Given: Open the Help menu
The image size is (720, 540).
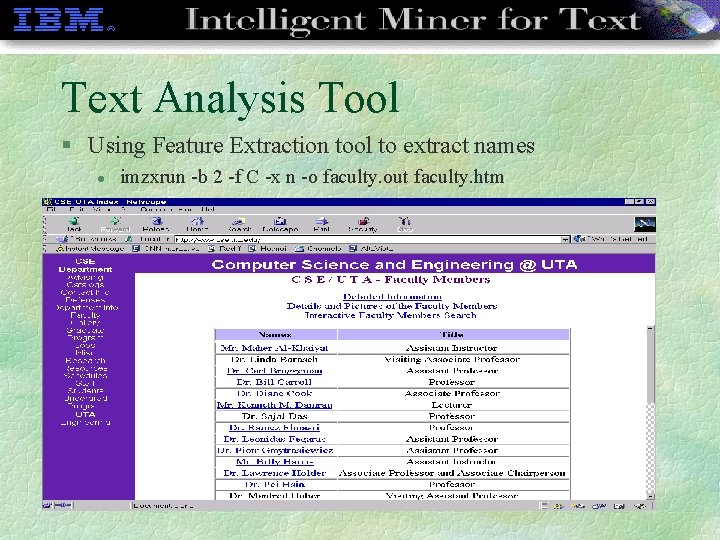Looking at the screenshot, I should (x=208, y=209).
